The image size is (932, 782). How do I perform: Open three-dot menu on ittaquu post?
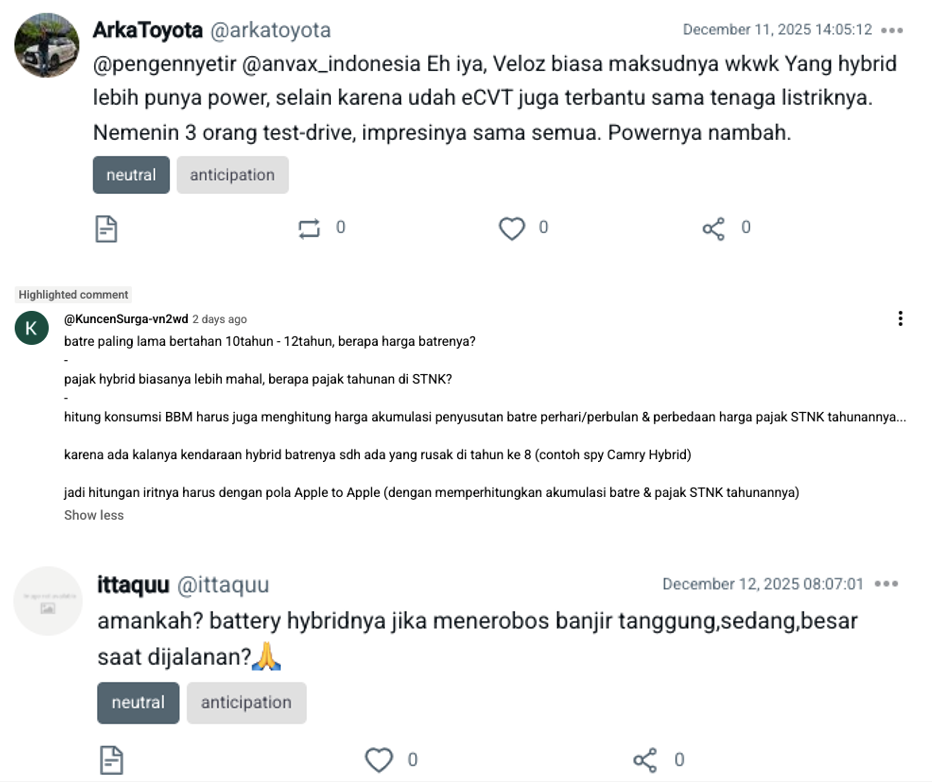[x=886, y=584]
